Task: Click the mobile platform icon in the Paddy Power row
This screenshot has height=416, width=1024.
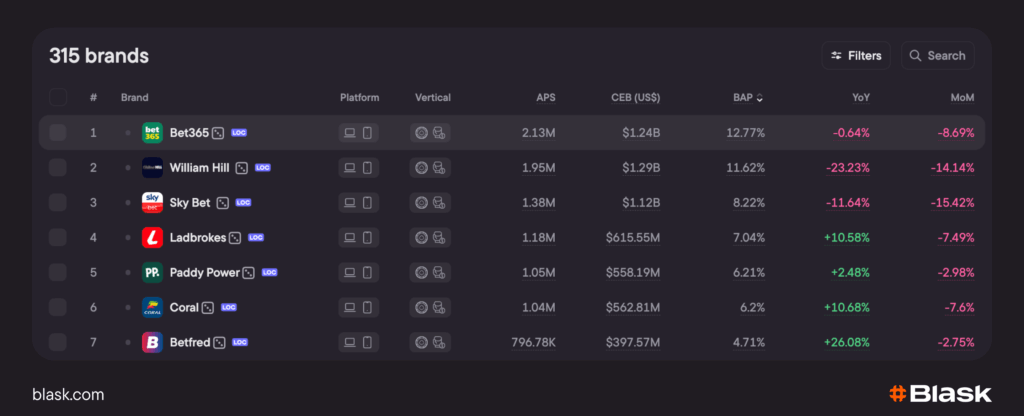Action: click(x=367, y=273)
